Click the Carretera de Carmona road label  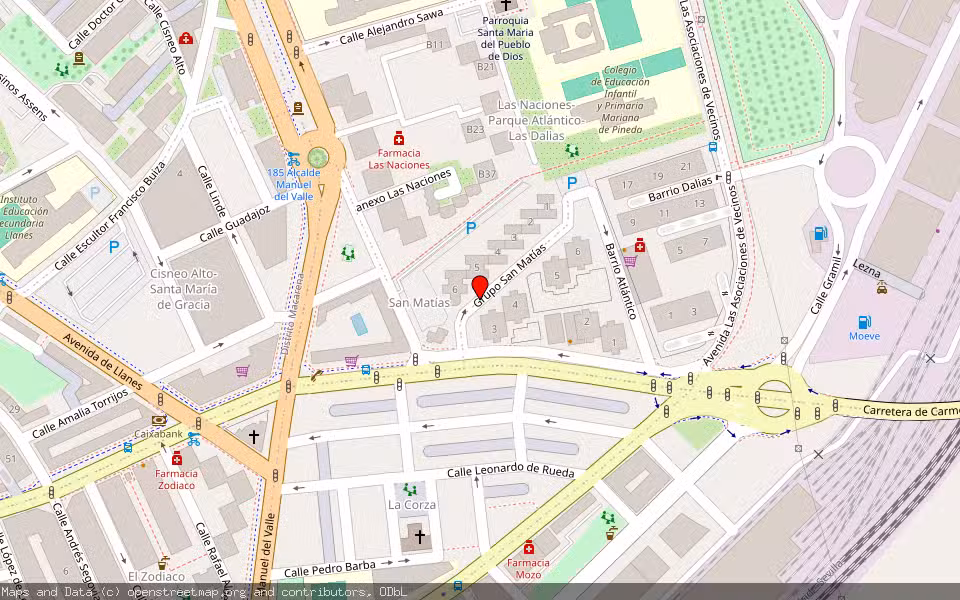(911, 411)
